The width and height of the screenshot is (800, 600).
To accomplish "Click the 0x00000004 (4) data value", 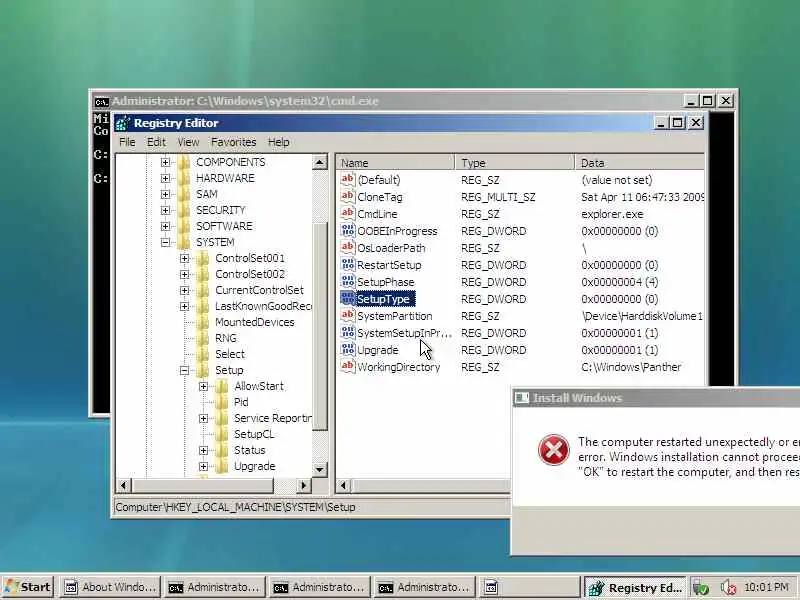I will pyautogui.click(x=619, y=282).
